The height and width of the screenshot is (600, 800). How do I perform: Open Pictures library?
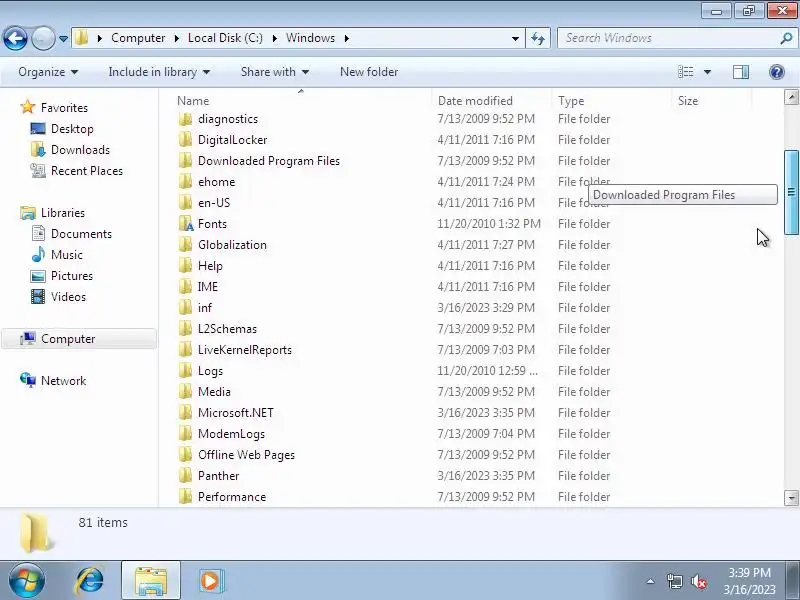click(71, 276)
